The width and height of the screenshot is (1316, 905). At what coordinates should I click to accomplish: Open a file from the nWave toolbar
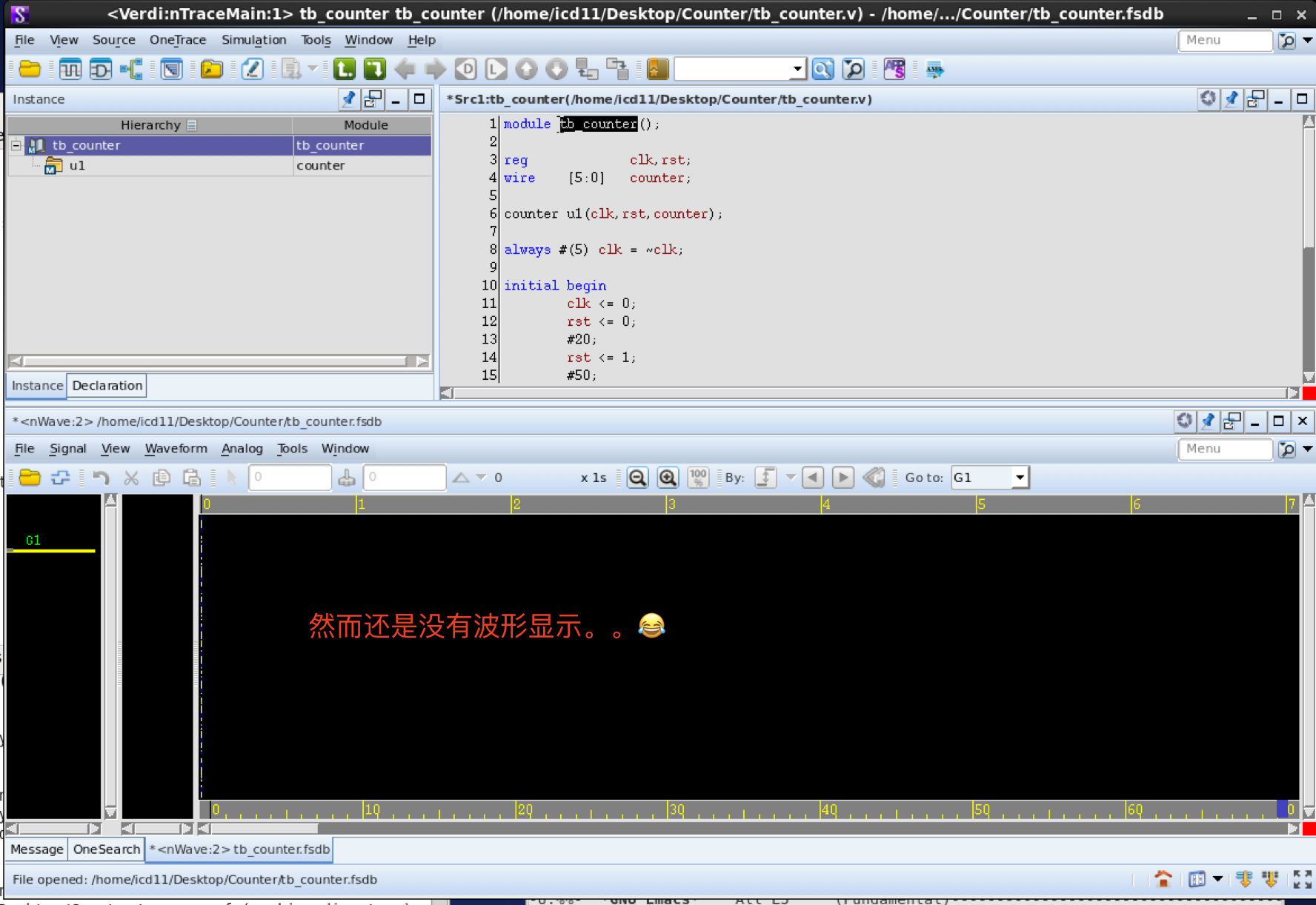(x=30, y=477)
